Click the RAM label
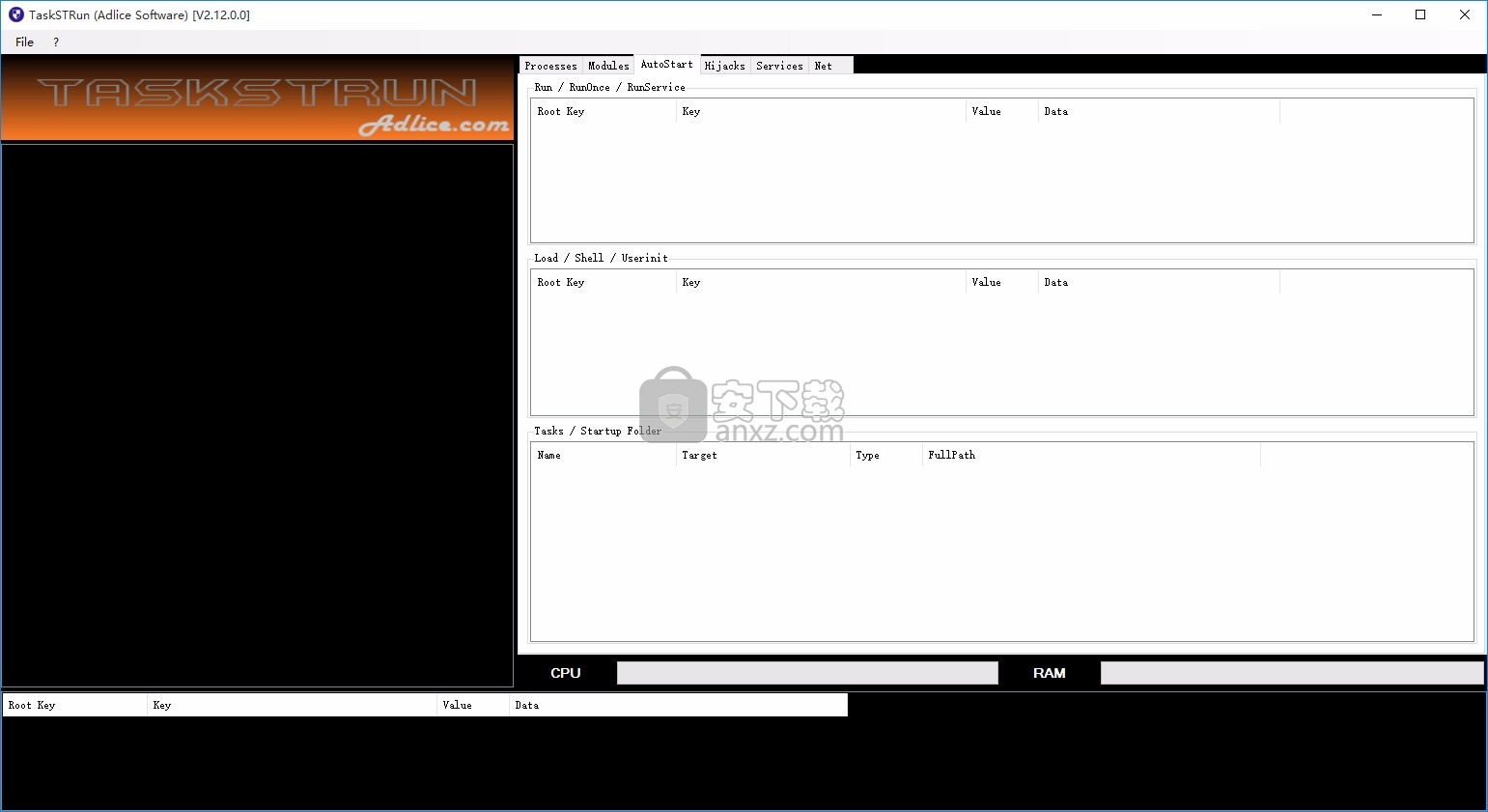Viewport: 1488px width, 812px height. point(1050,673)
